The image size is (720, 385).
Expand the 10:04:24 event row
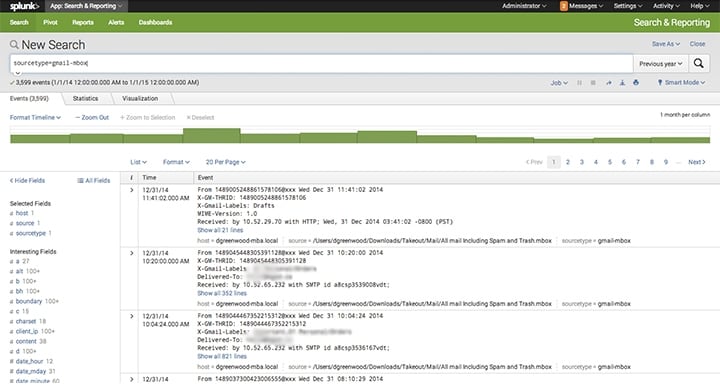[x=132, y=316]
